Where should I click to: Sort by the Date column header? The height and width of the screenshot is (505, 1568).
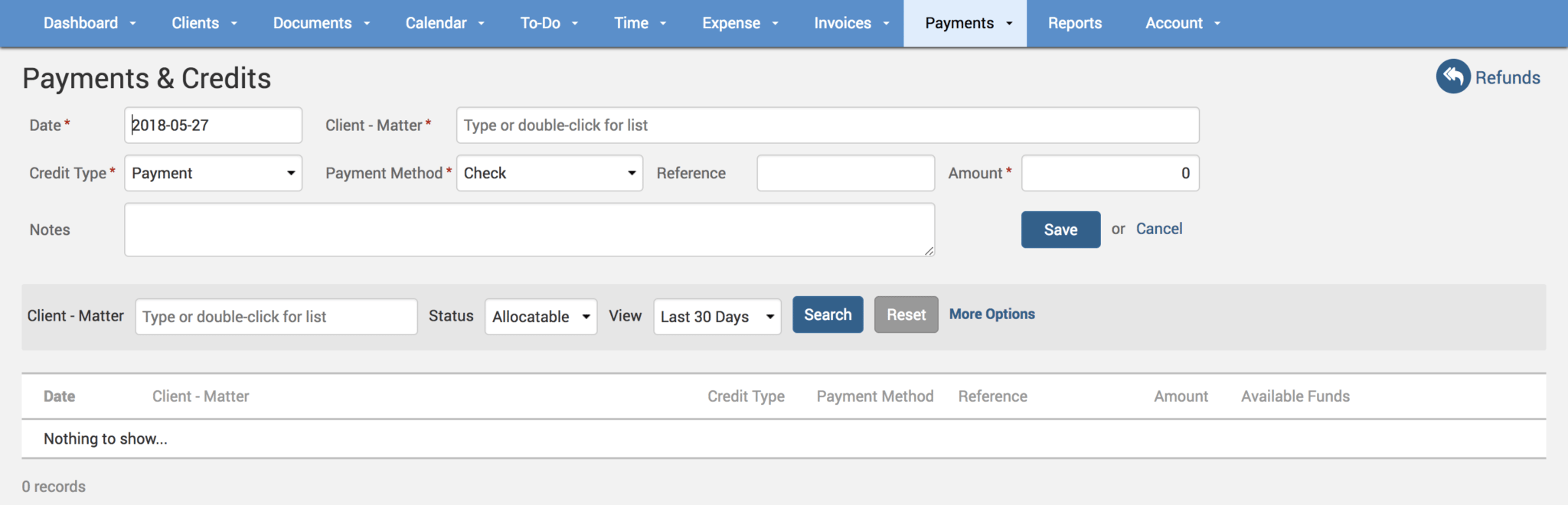click(x=59, y=396)
